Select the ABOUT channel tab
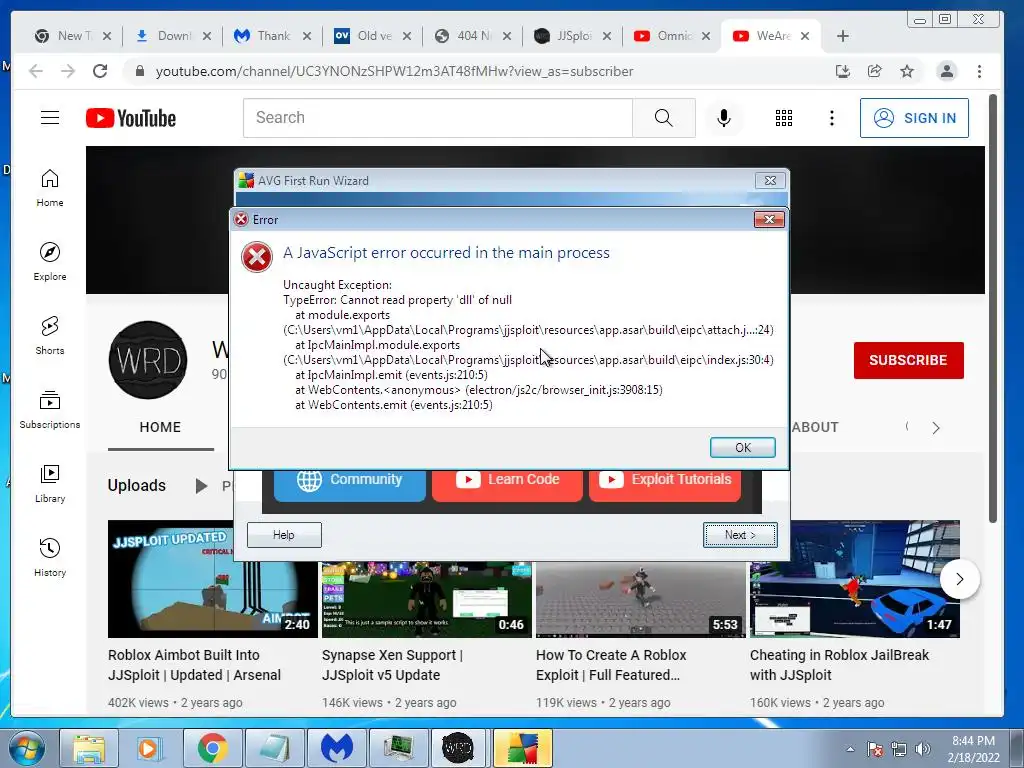The height and width of the screenshot is (768, 1024). 815,427
